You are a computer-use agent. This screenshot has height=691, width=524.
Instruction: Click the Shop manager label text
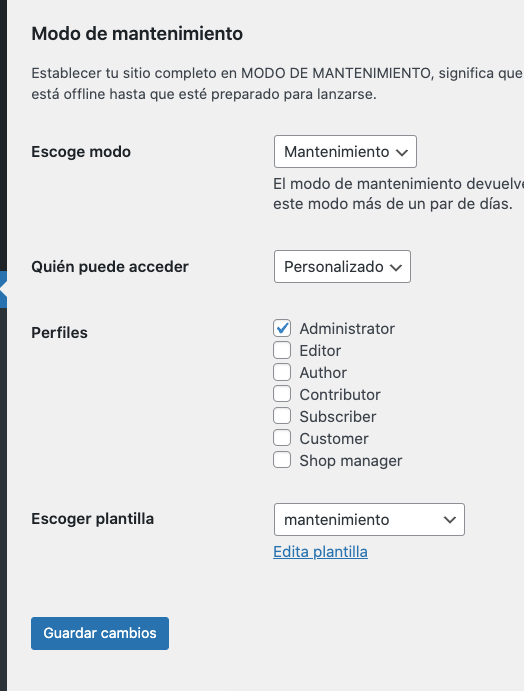[351, 461]
